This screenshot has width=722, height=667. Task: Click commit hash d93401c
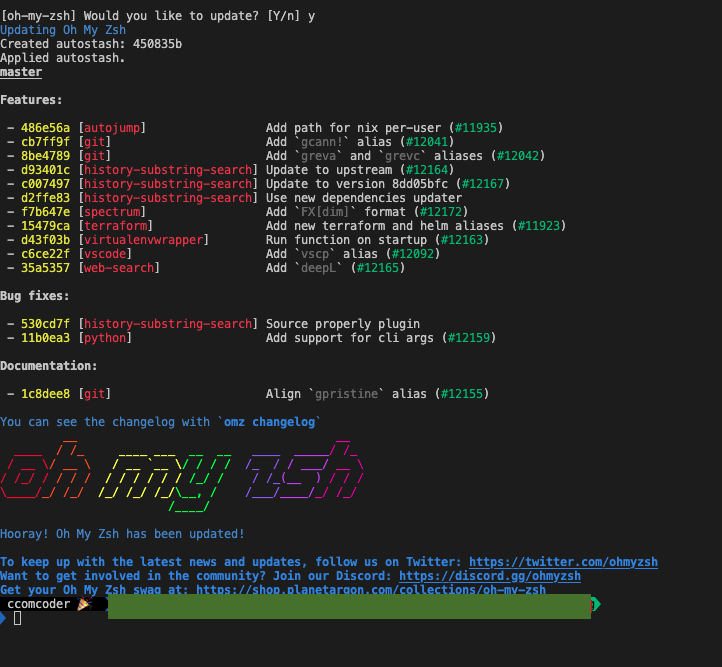[46, 170]
